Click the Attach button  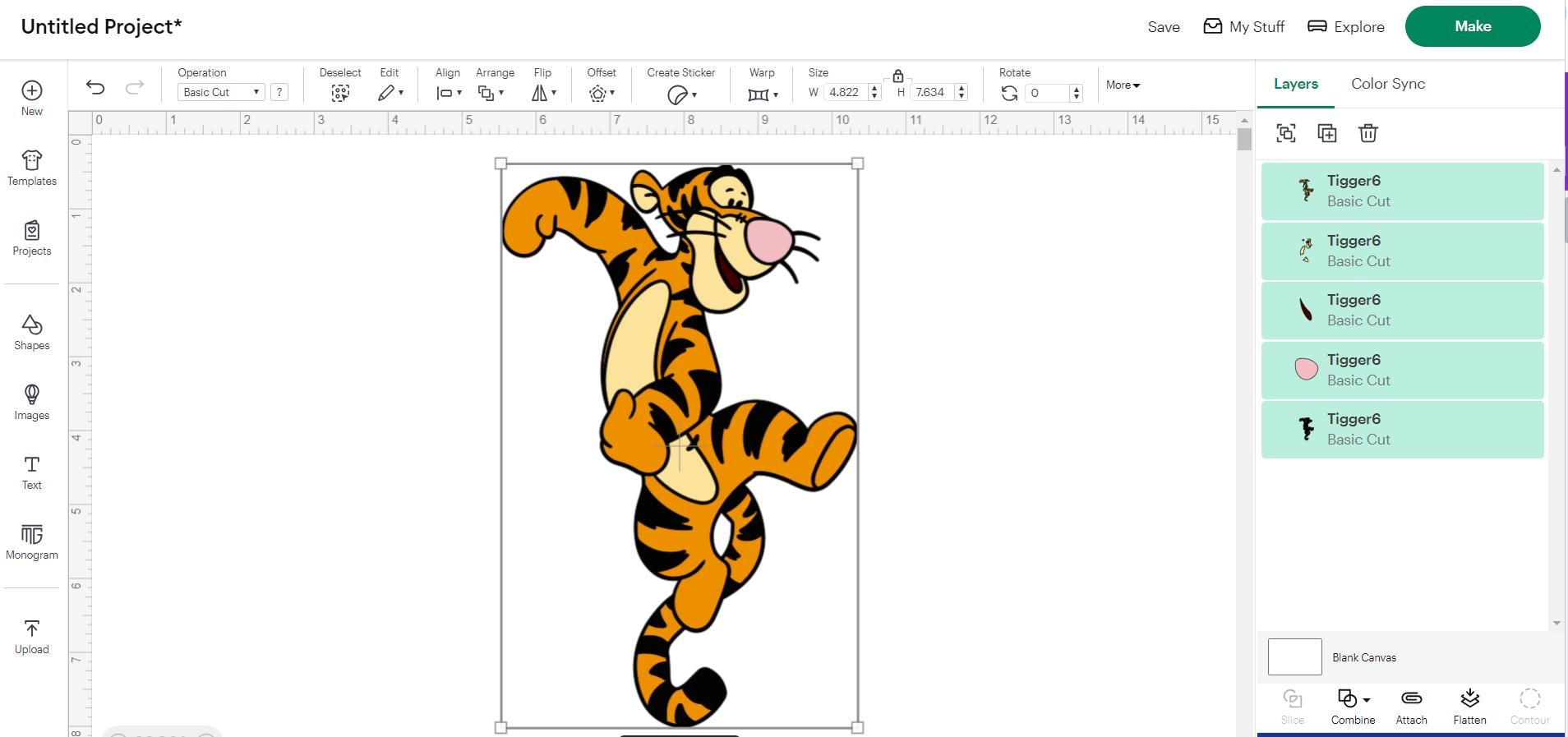tap(1411, 707)
